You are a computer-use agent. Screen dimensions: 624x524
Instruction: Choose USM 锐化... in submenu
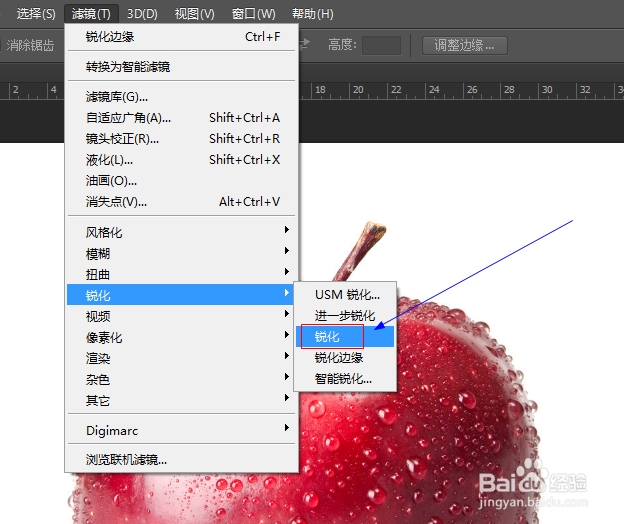coord(345,295)
